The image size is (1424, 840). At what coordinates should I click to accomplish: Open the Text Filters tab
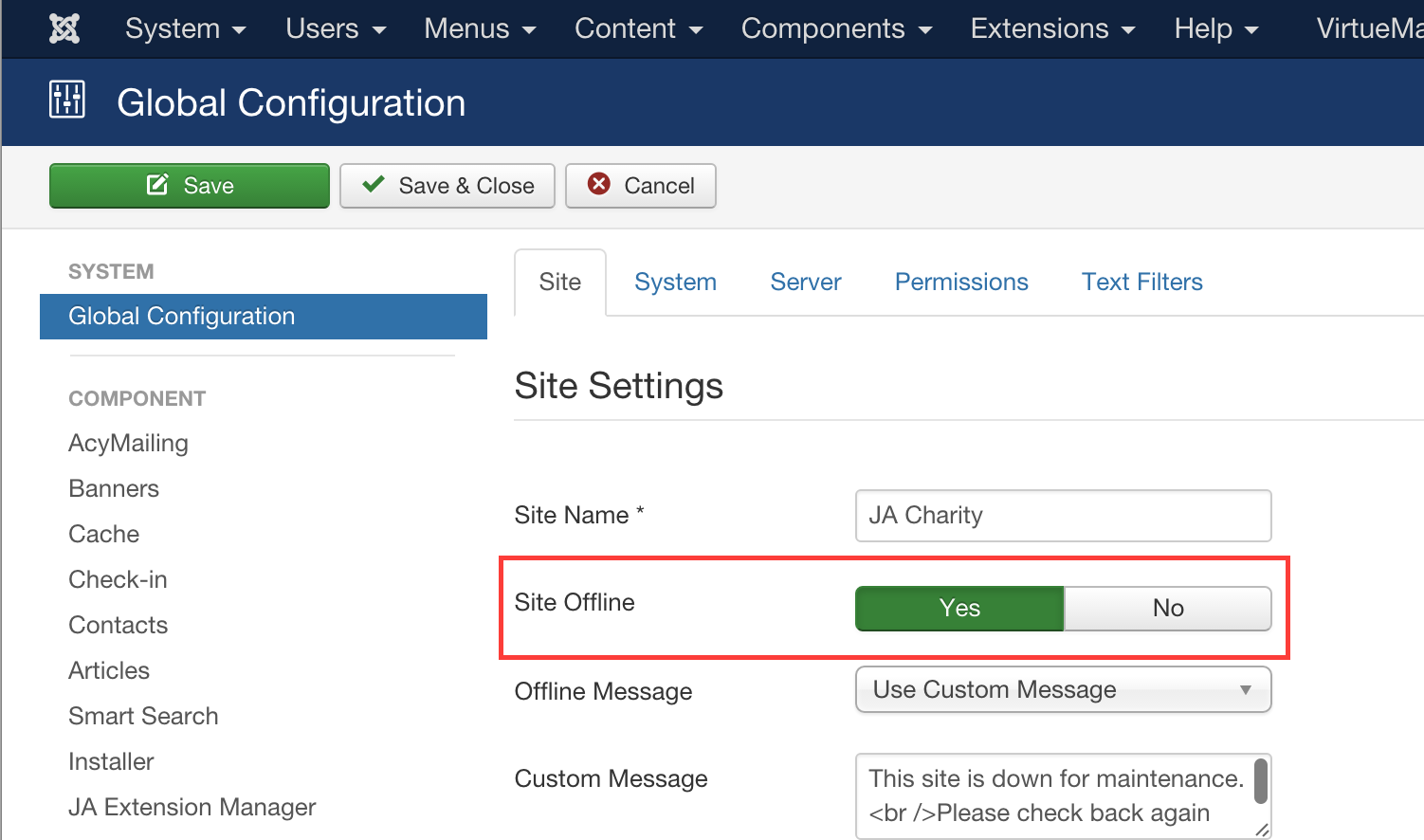coord(1142,282)
